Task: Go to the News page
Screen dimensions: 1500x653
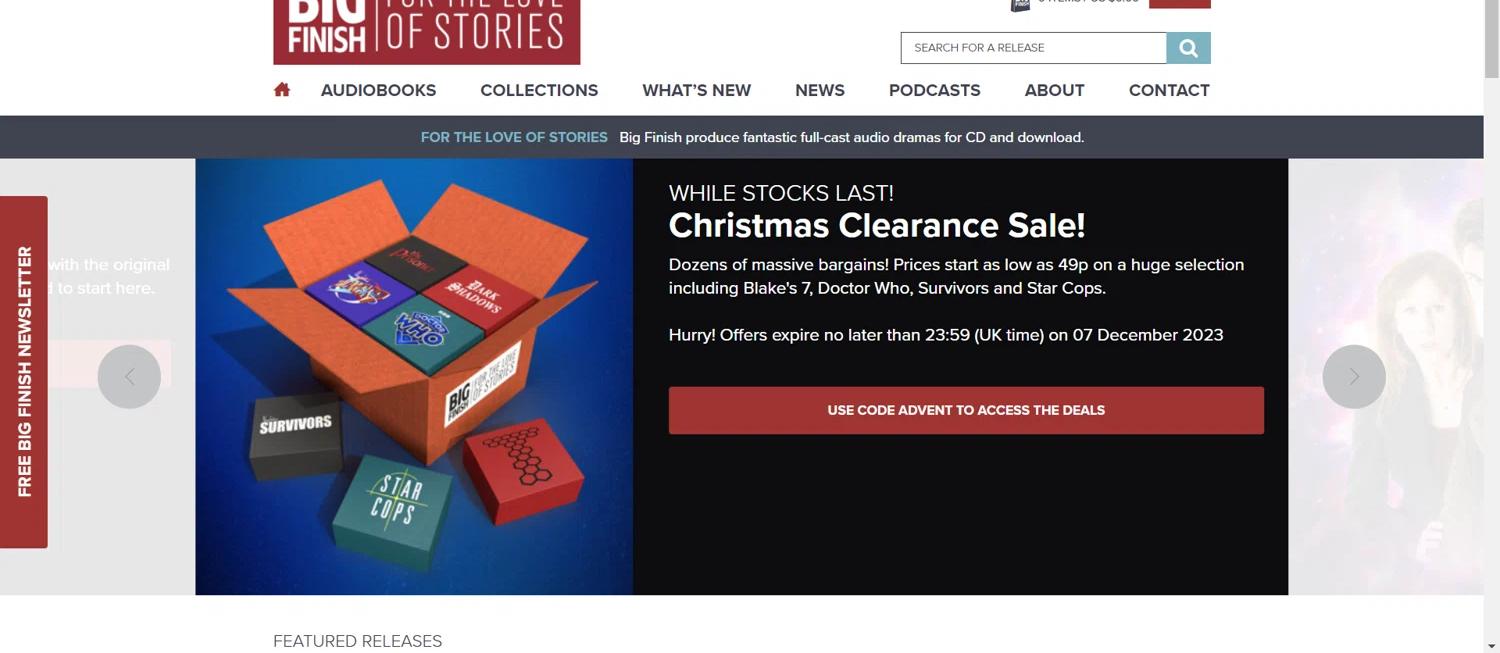Action: click(x=820, y=90)
